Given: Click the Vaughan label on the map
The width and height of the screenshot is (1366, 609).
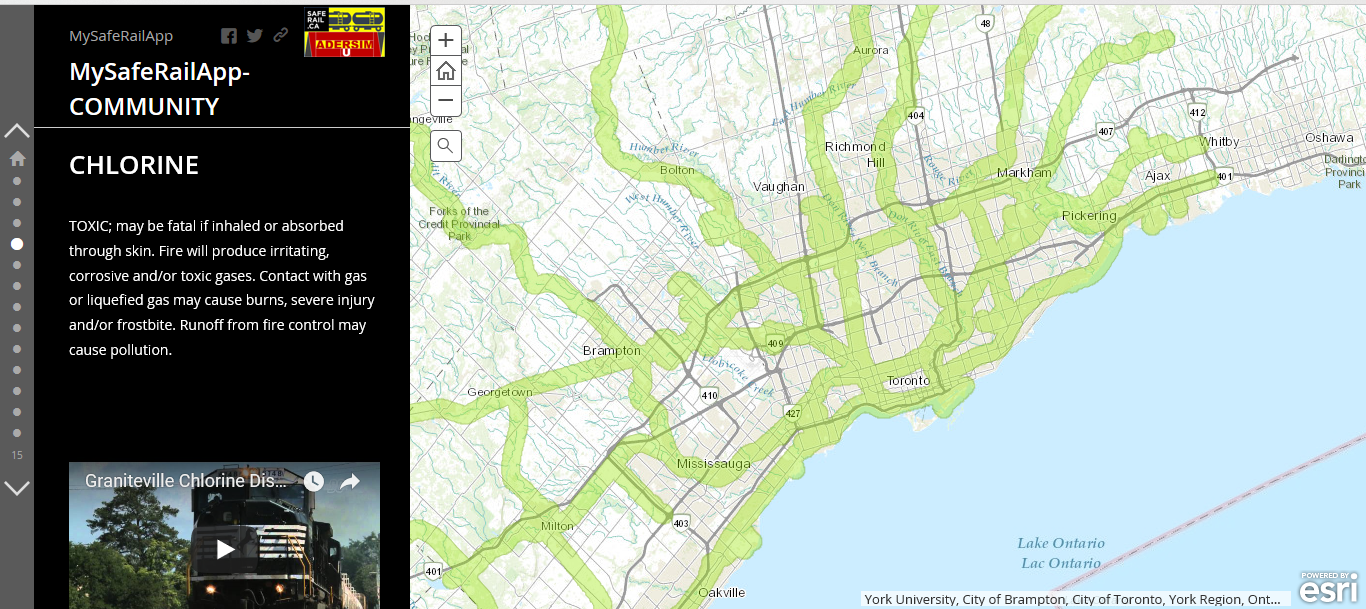Looking at the screenshot, I should point(779,187).
